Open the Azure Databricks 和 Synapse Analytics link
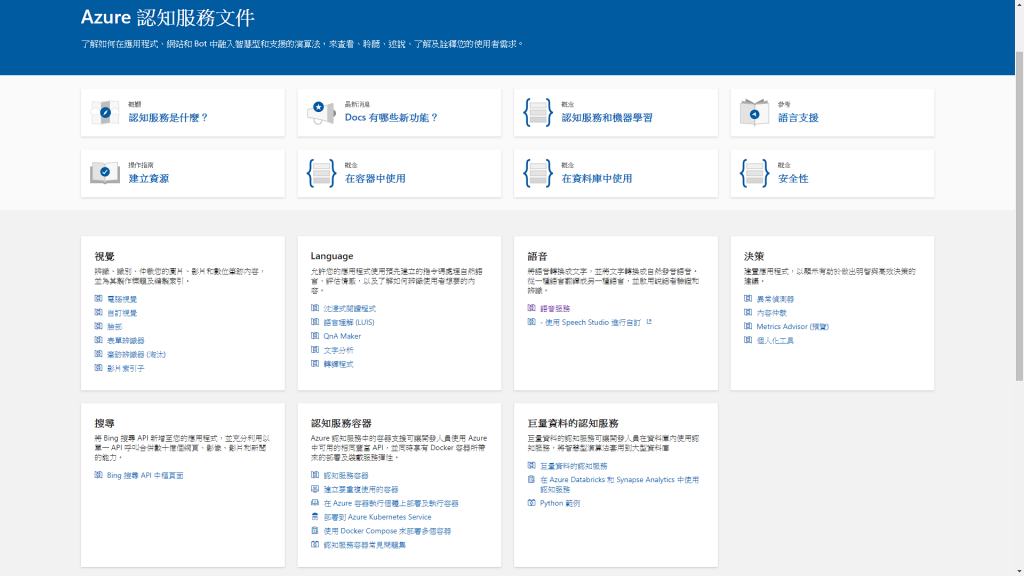 tap(619, 484)
